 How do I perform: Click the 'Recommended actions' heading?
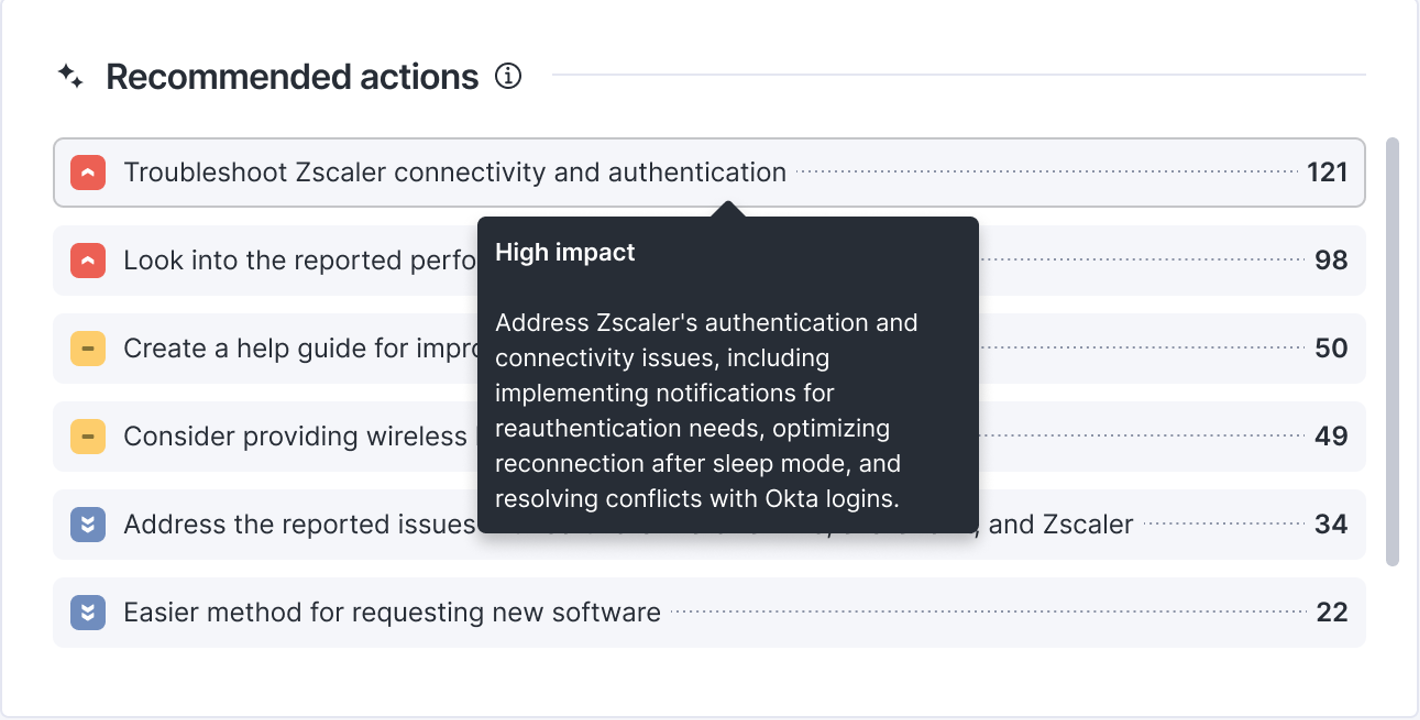292,77
